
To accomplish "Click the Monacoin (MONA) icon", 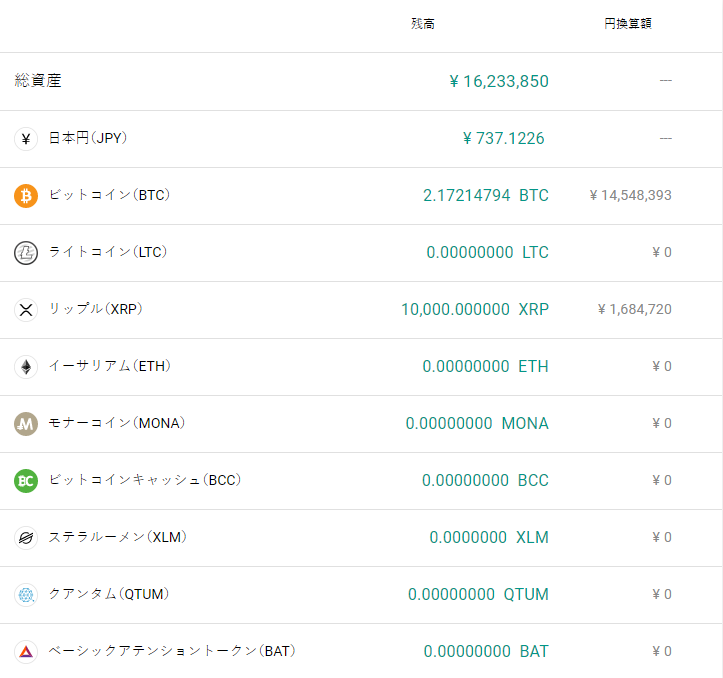I will coord(26,424).
